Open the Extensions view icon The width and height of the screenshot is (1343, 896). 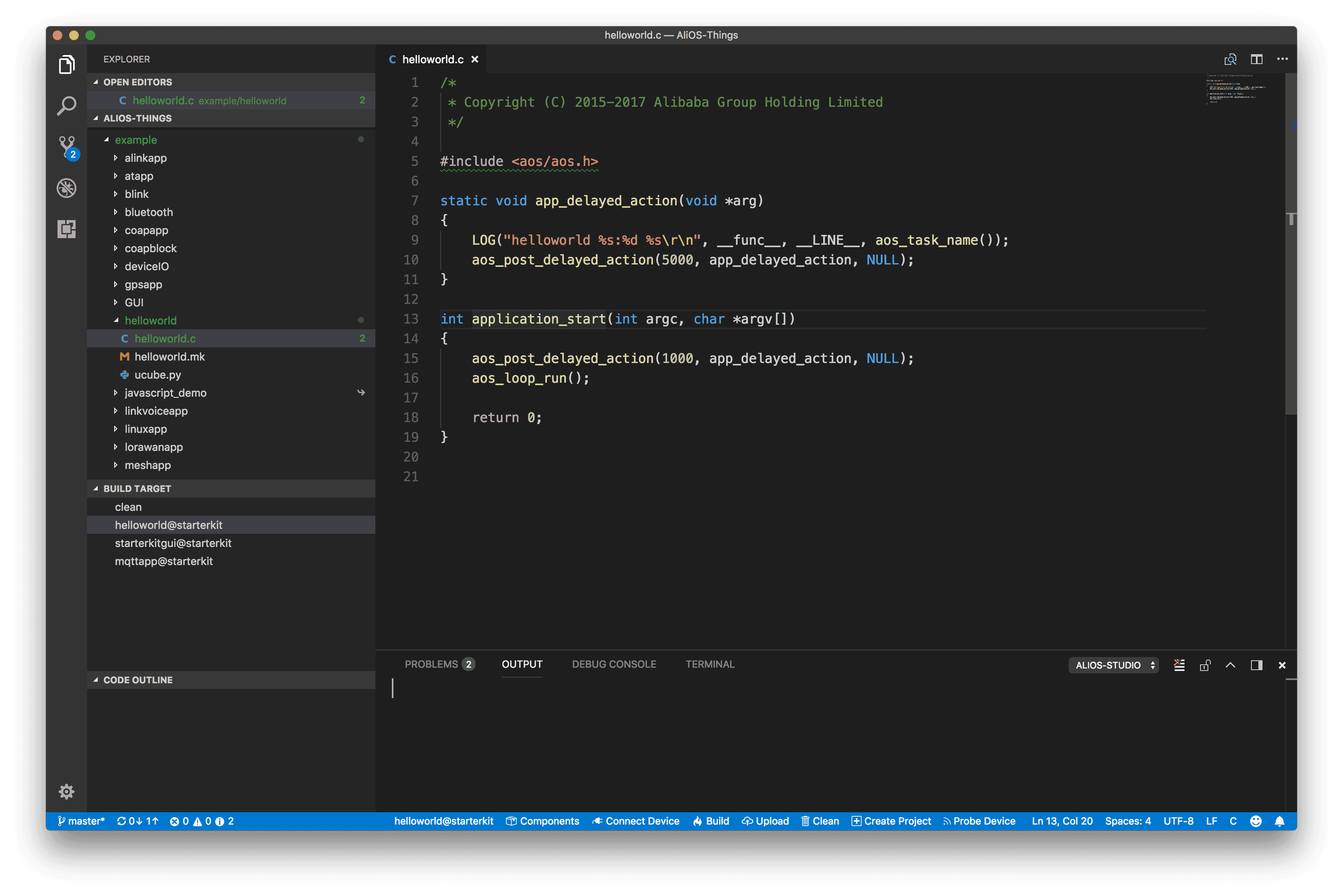pos(66,229)
